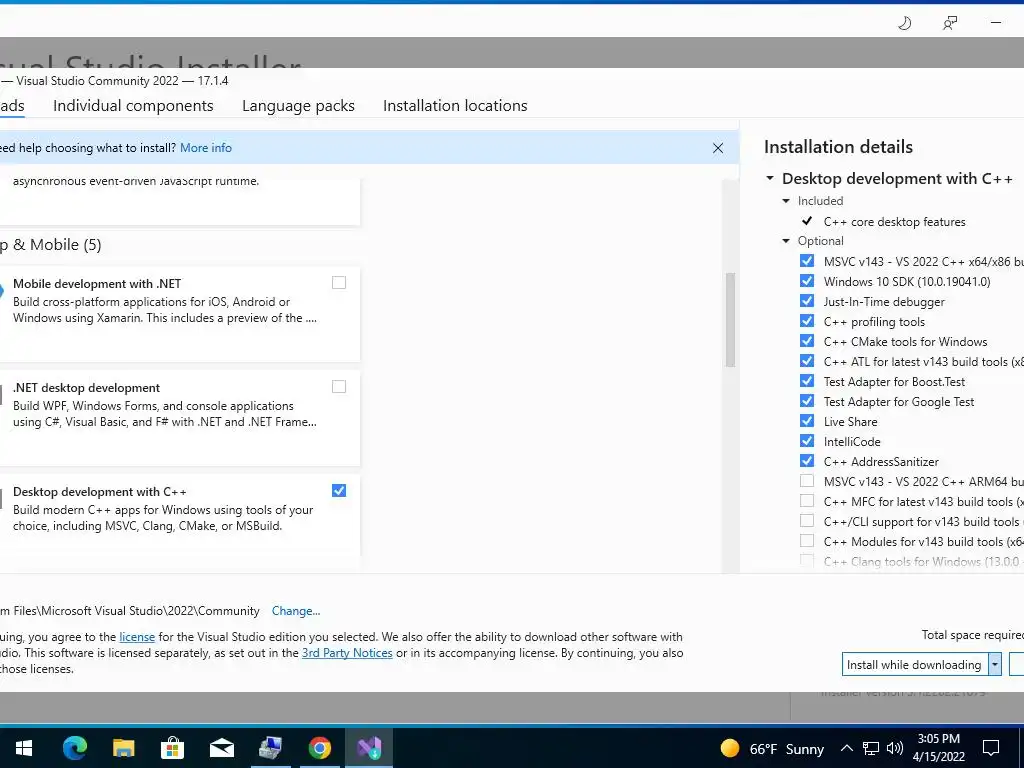
Task: Switch to Individual components tab
Action: tap(133, 106)
